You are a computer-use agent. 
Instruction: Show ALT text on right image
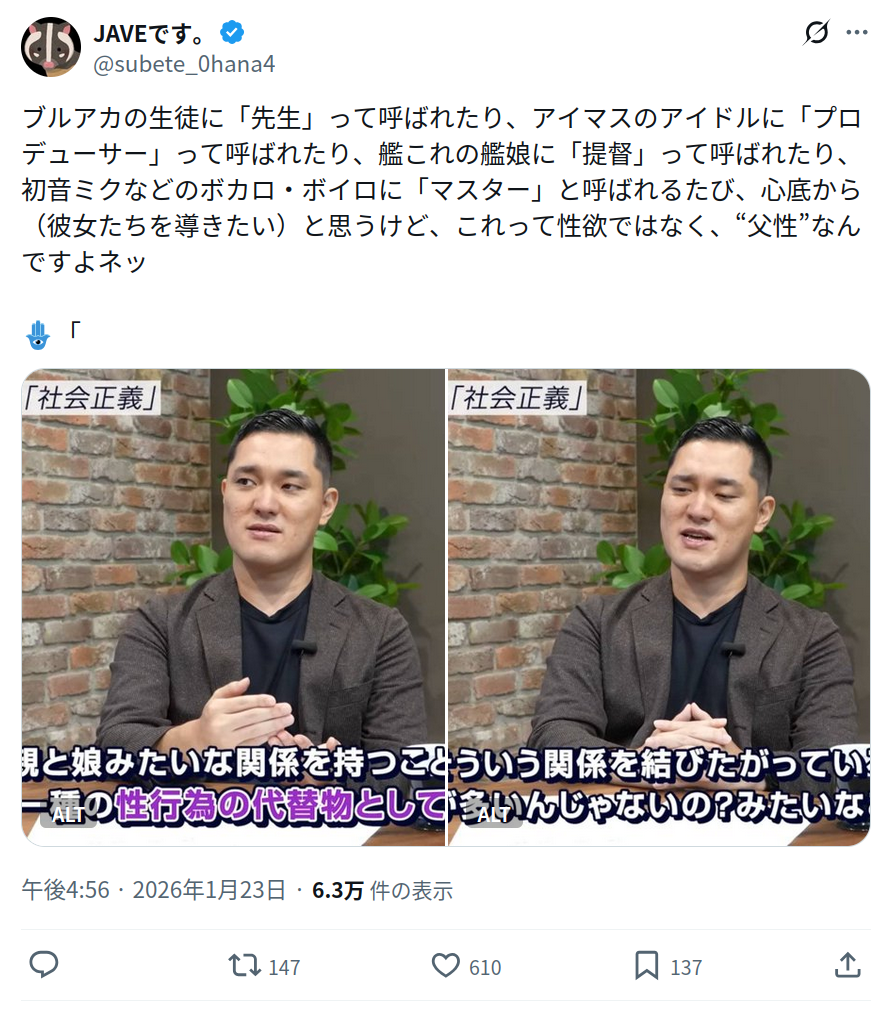[494, 815]
